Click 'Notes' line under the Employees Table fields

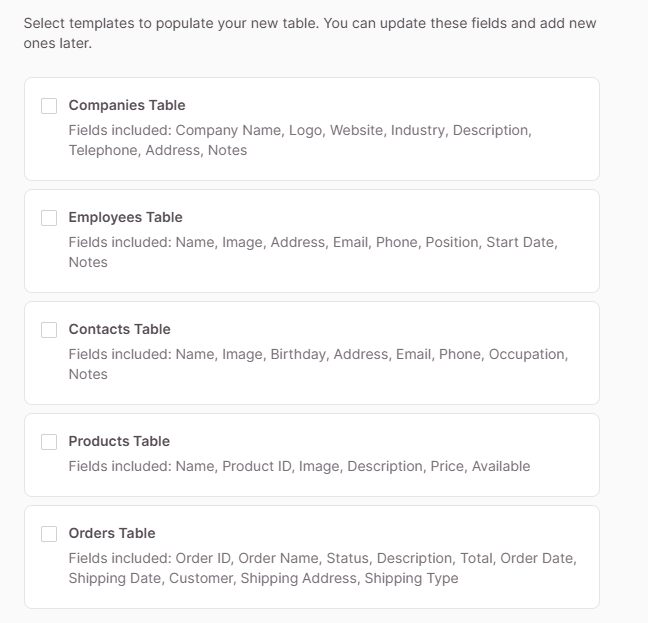pos(88,262)
